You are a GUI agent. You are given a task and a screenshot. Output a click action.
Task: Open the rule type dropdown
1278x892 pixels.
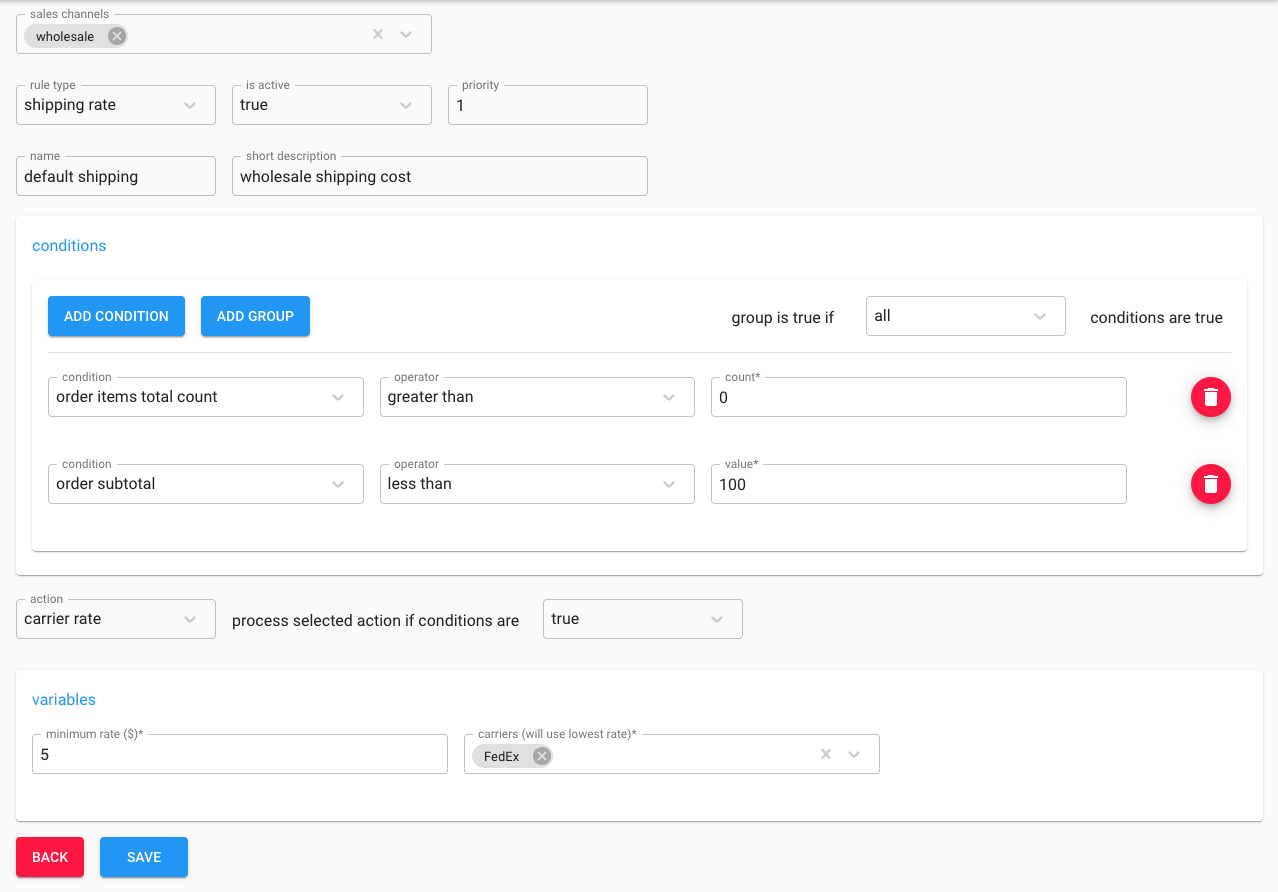click(x=116, y=105)
